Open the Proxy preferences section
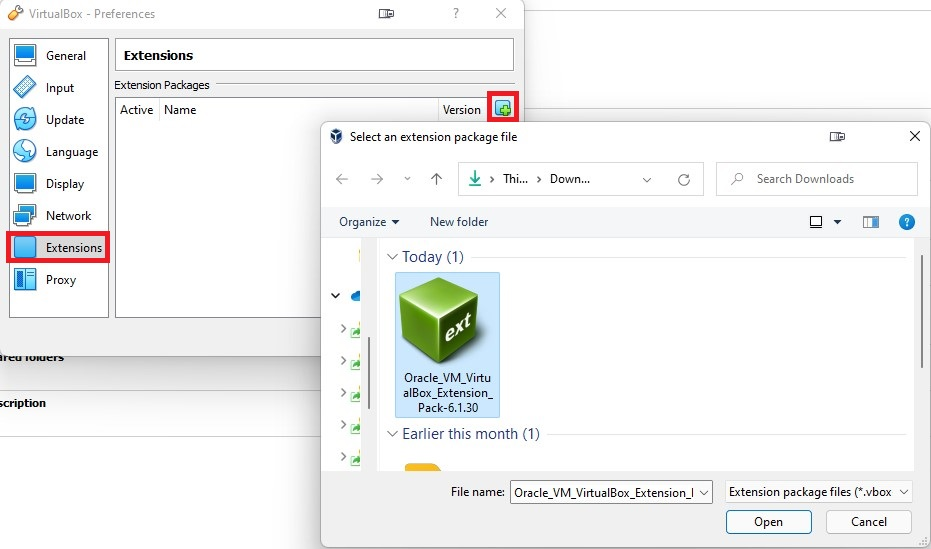Viewport: 931px width, 549px height. click(58, 280)
